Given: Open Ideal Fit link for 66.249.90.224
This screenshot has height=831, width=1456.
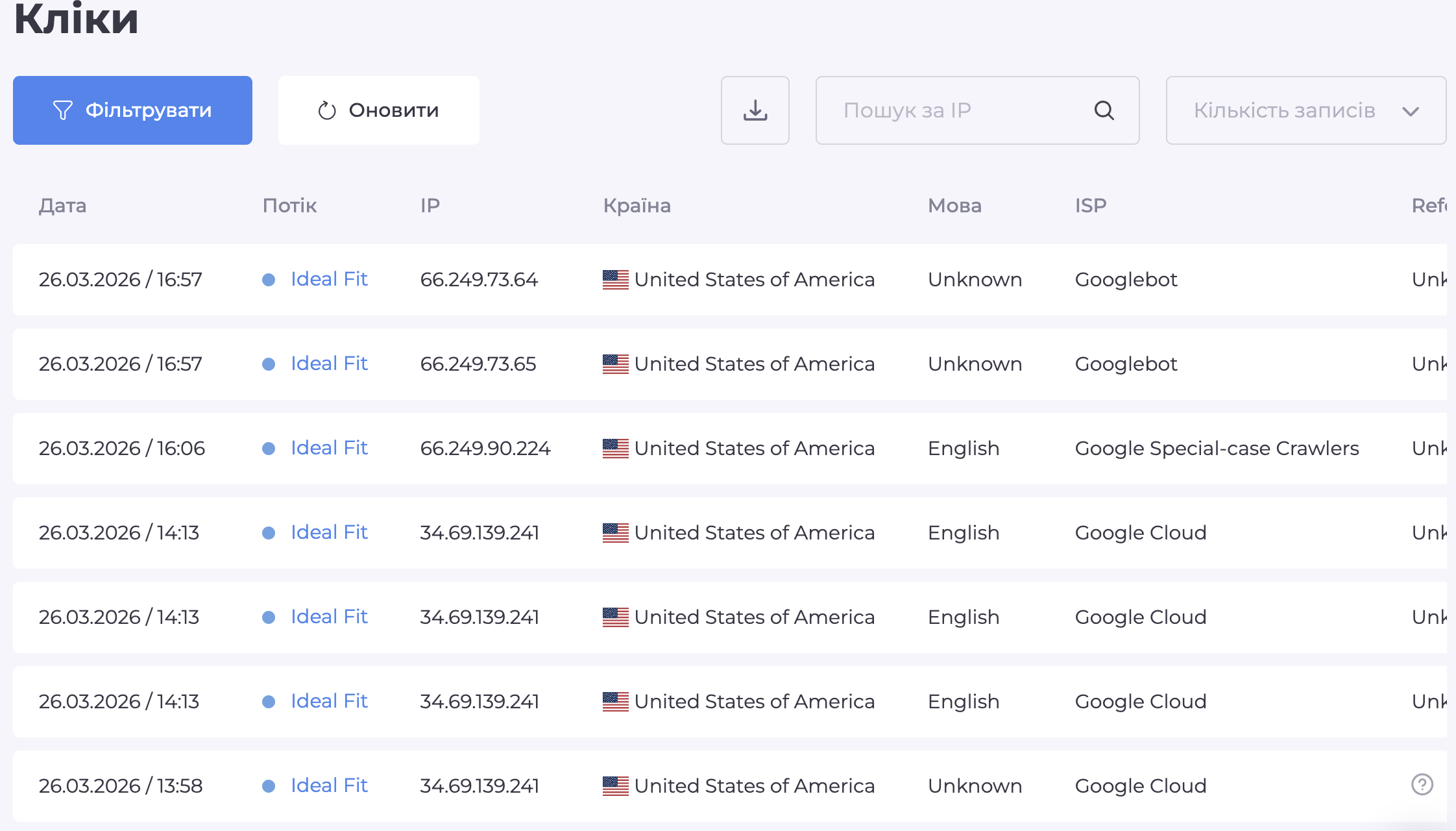Looking at the screenshot, I should click(x=329, y=448).
